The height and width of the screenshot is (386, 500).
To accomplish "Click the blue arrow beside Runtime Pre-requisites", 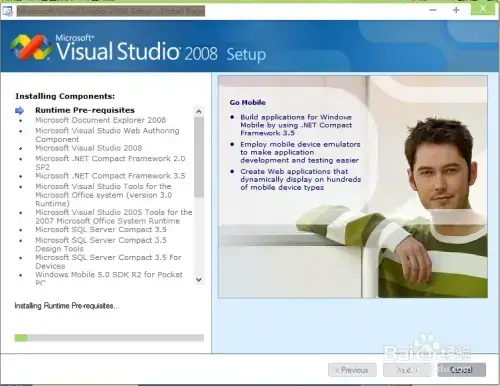I will (20, 110).
